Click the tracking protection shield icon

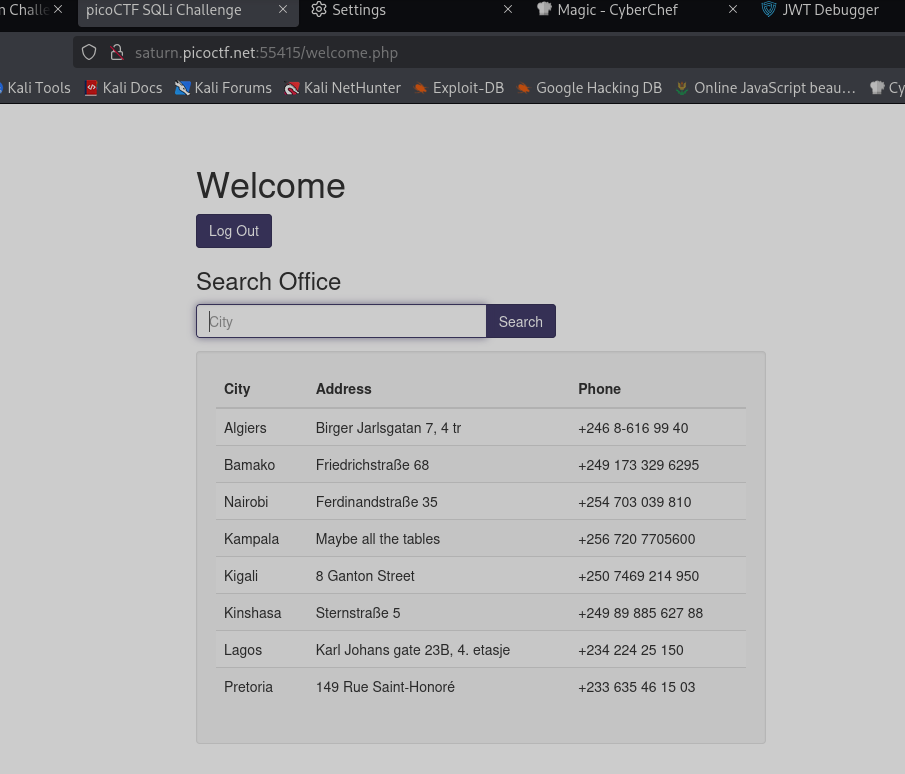(x=89, y=52)
